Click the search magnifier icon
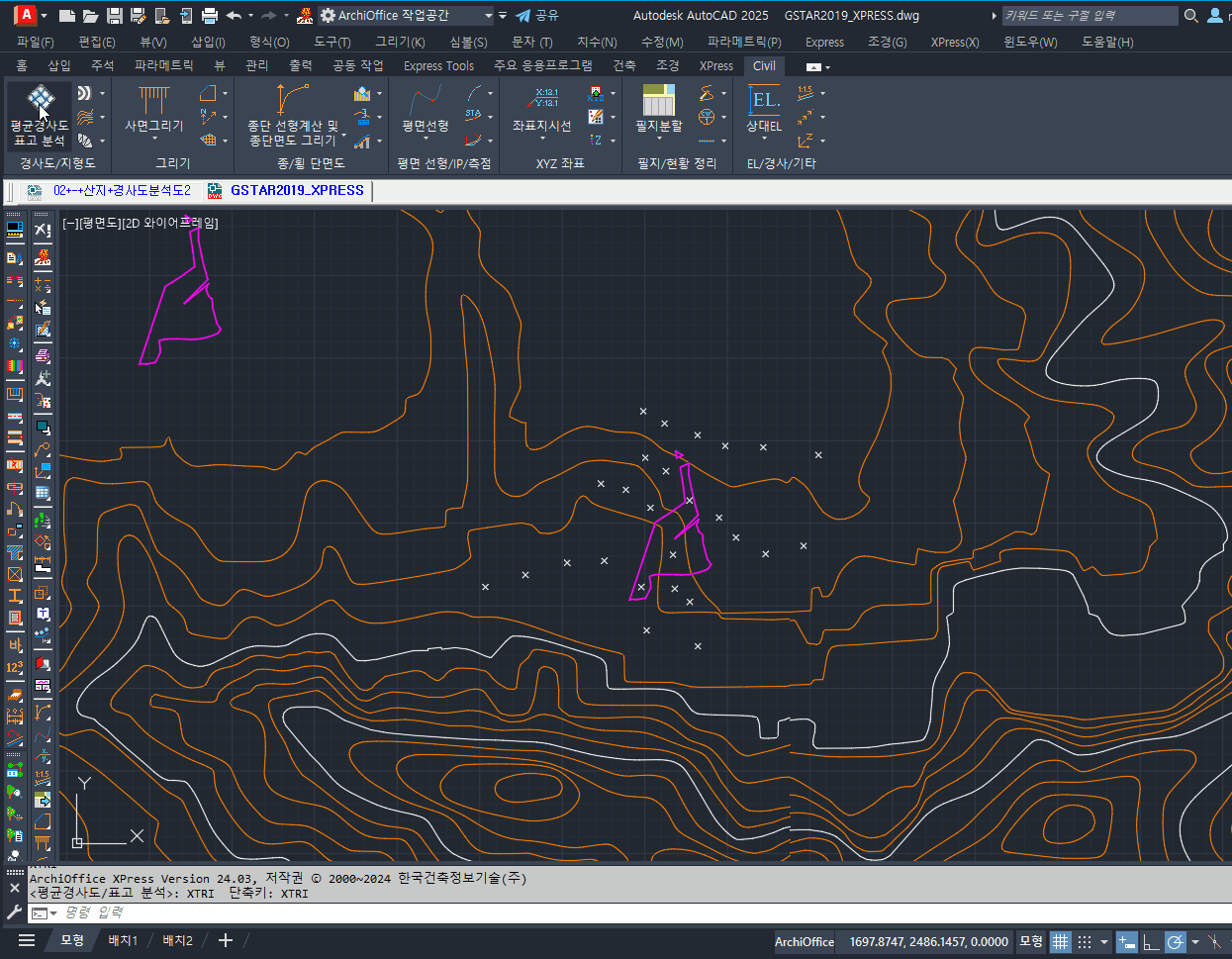 (x=1191, y=16)
